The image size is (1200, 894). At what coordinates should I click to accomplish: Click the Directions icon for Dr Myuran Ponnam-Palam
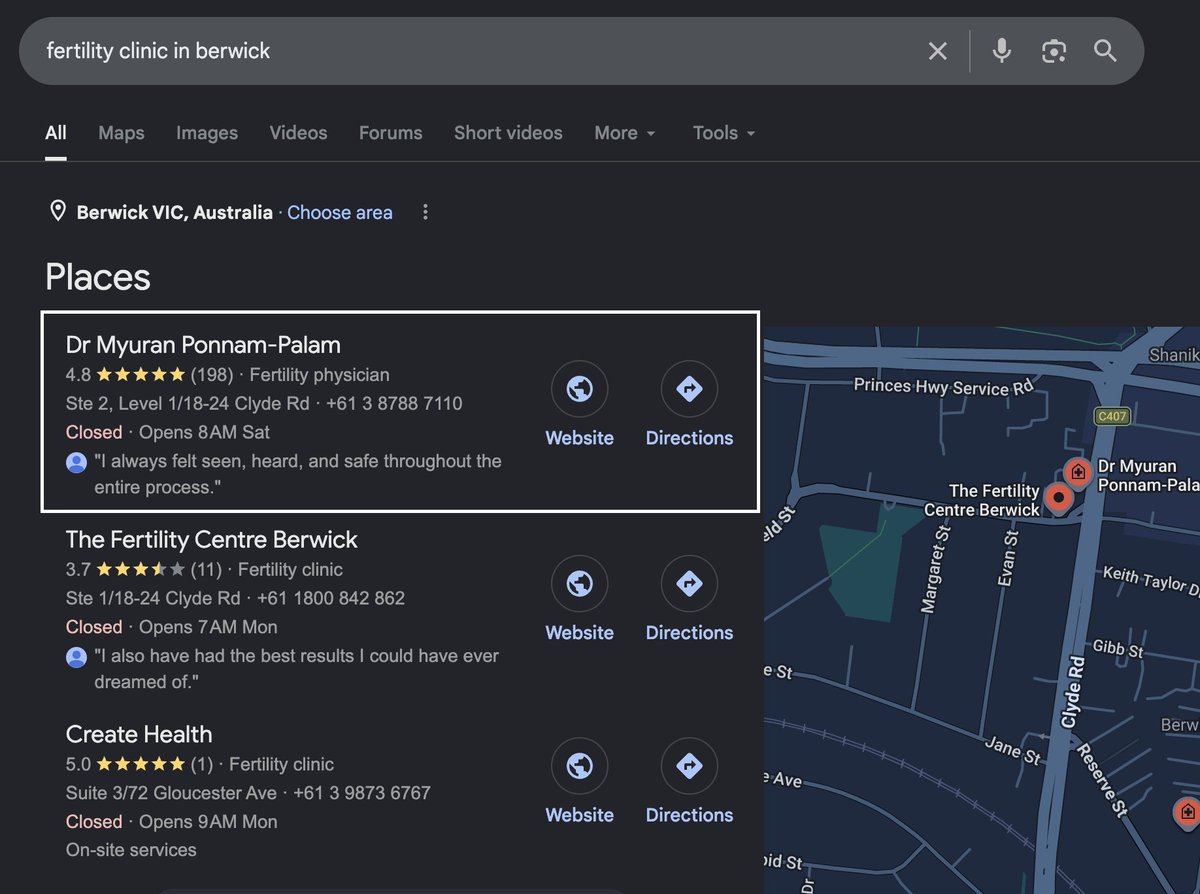[x=689, y=388]
